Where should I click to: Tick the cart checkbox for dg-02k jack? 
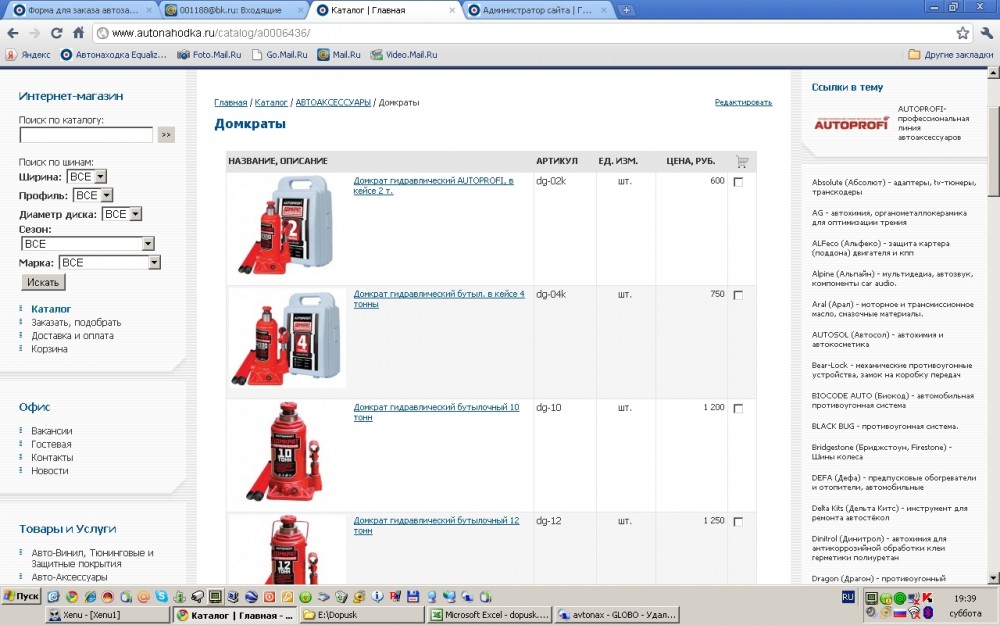pyautogui.click(x=739, y=182)
